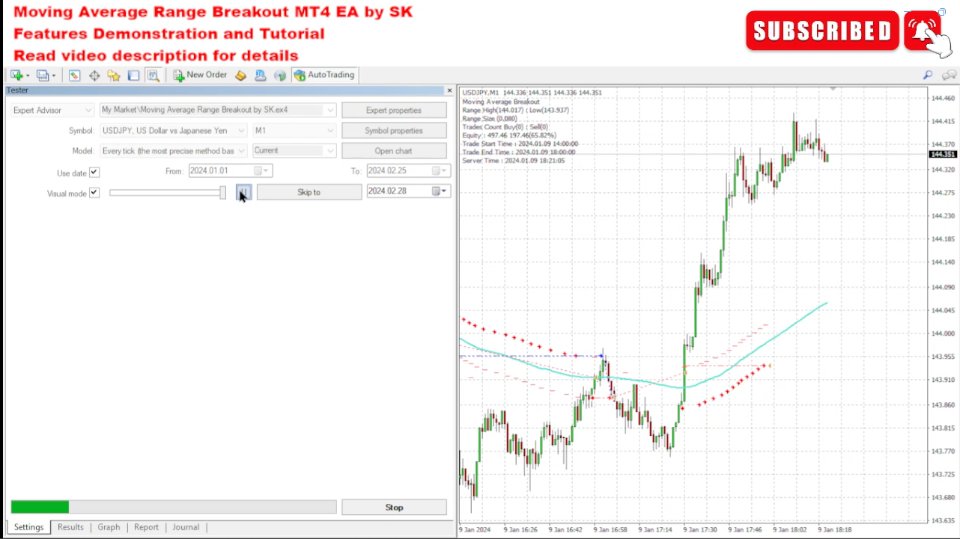Click the Equity line on the chart
Screen dimensions: 960x539
(509, 135)
